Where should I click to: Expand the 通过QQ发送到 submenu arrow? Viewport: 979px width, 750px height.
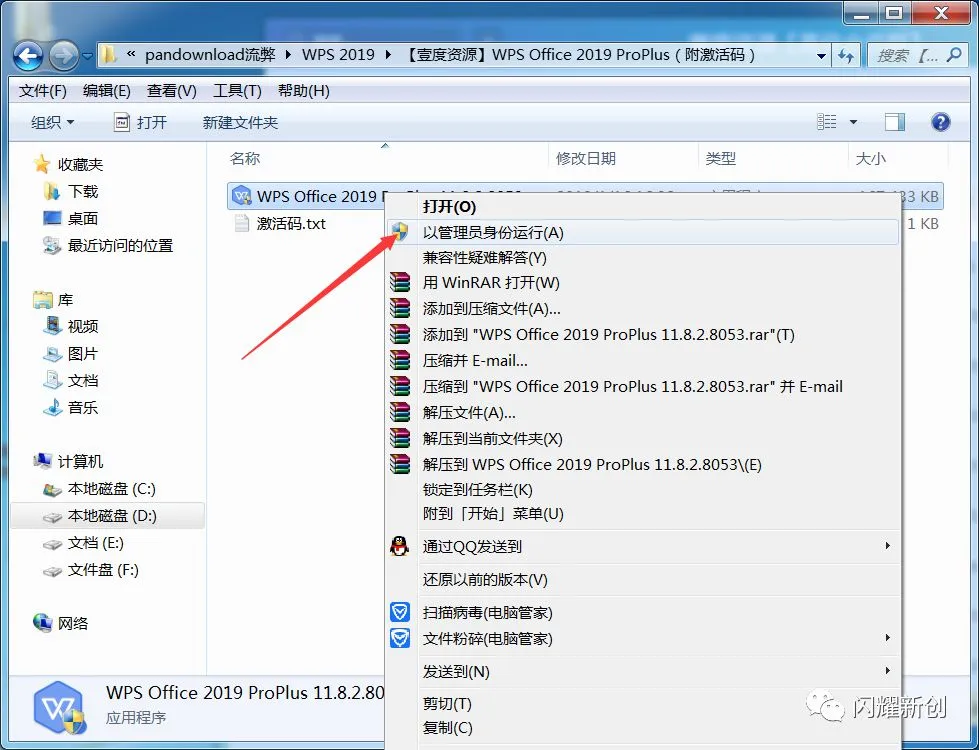887,546
